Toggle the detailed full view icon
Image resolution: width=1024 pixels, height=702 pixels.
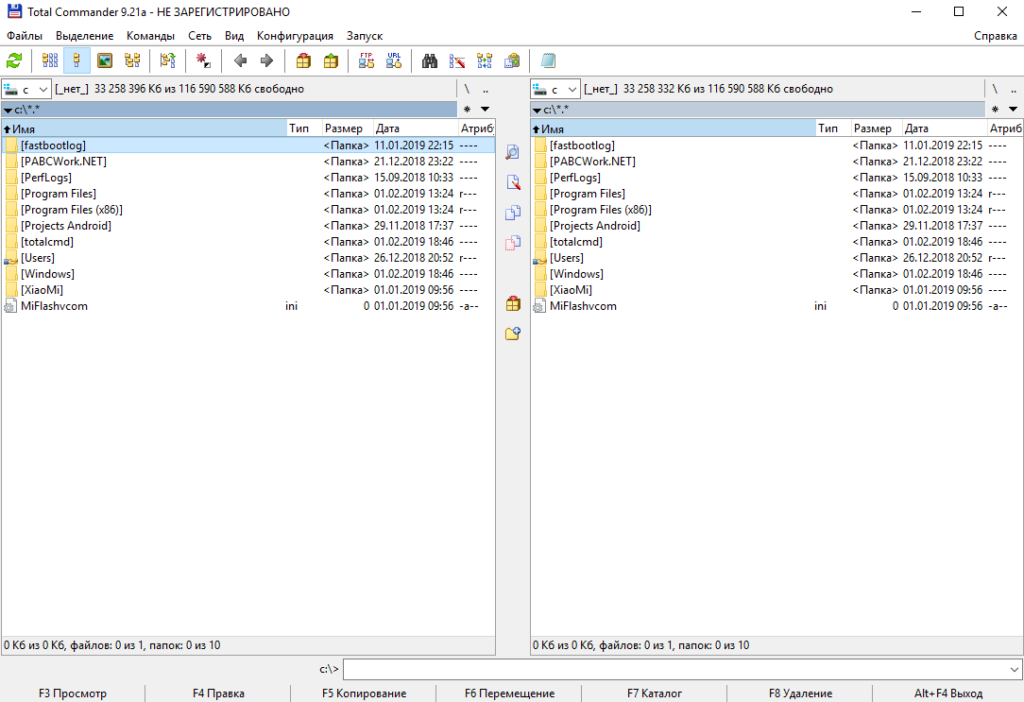[x=77, y=61]
